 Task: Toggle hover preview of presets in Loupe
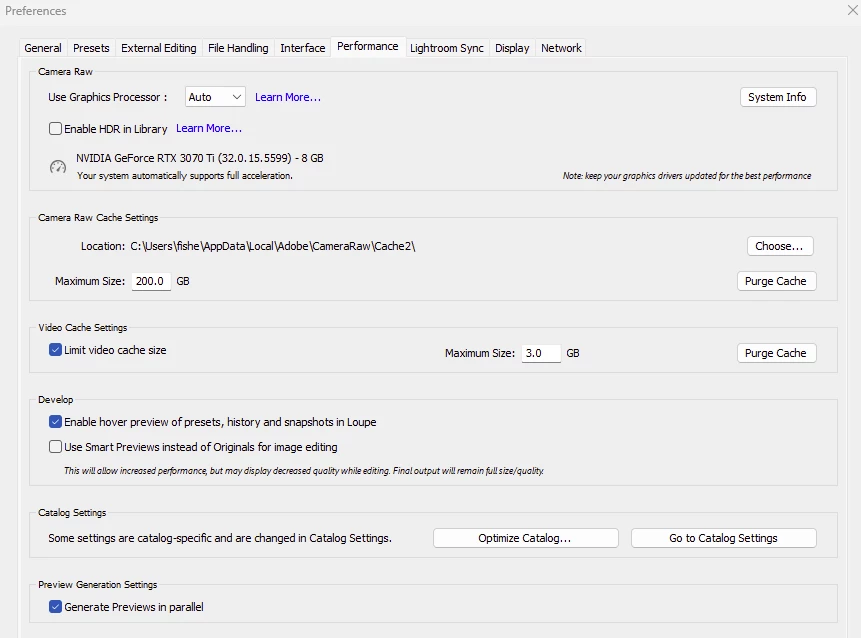(x=55, y=422)
